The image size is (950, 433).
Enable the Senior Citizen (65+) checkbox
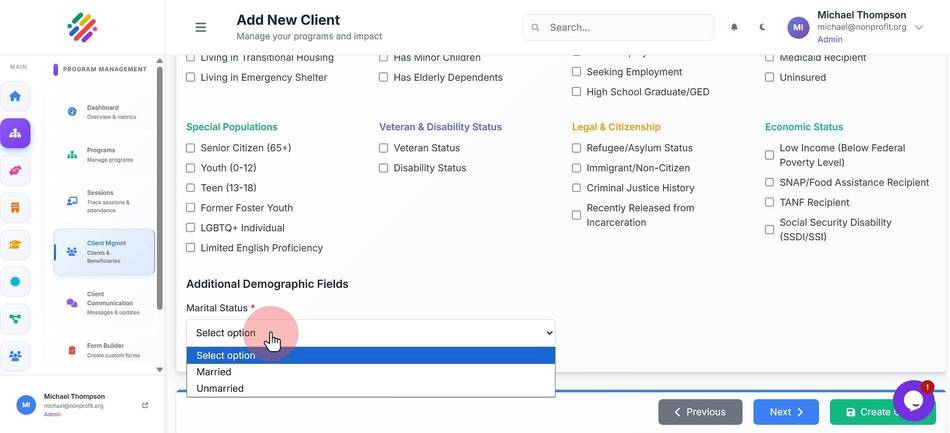click(190, 148)
